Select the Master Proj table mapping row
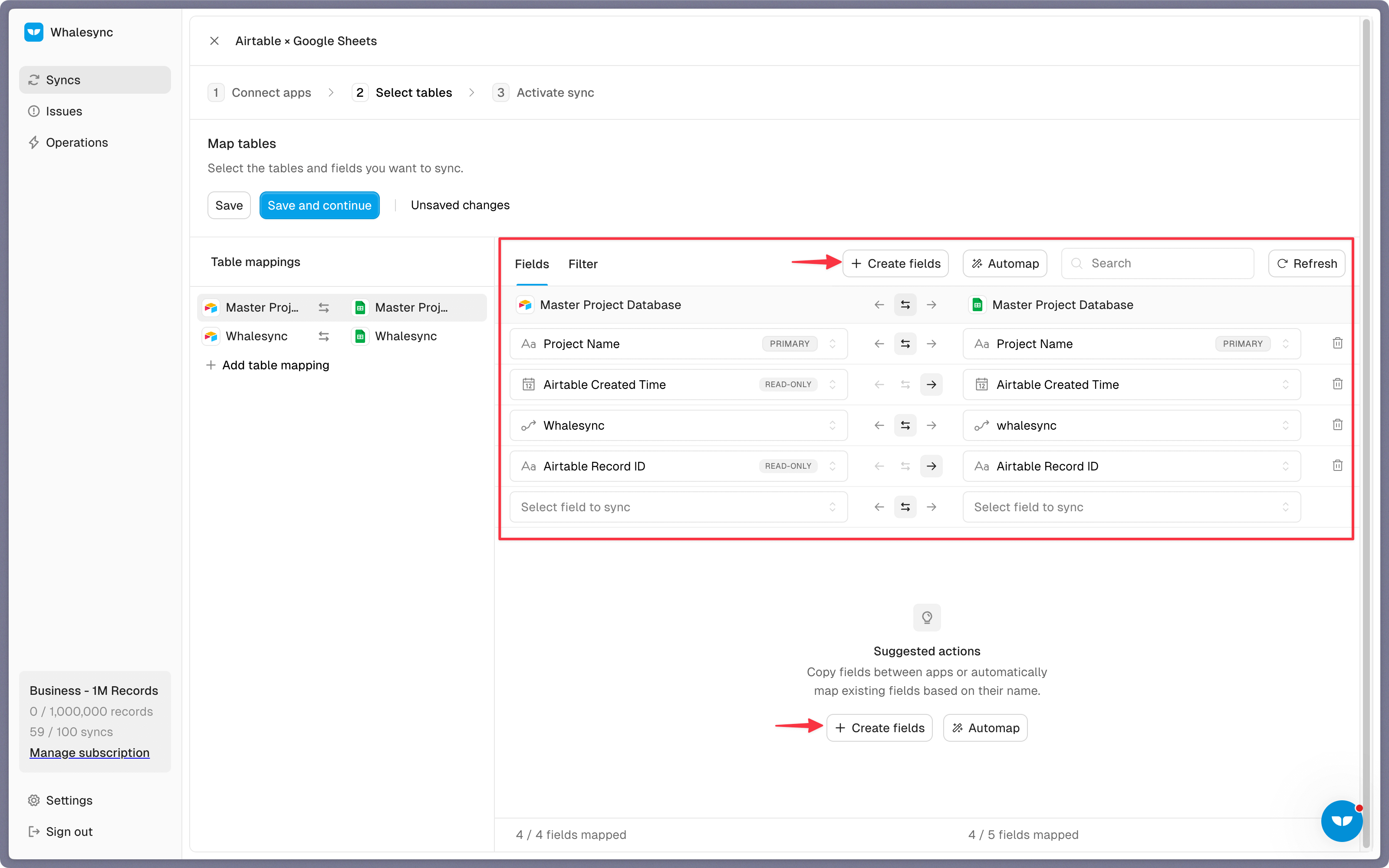The image size is (1389, 868). click(342, 308)
